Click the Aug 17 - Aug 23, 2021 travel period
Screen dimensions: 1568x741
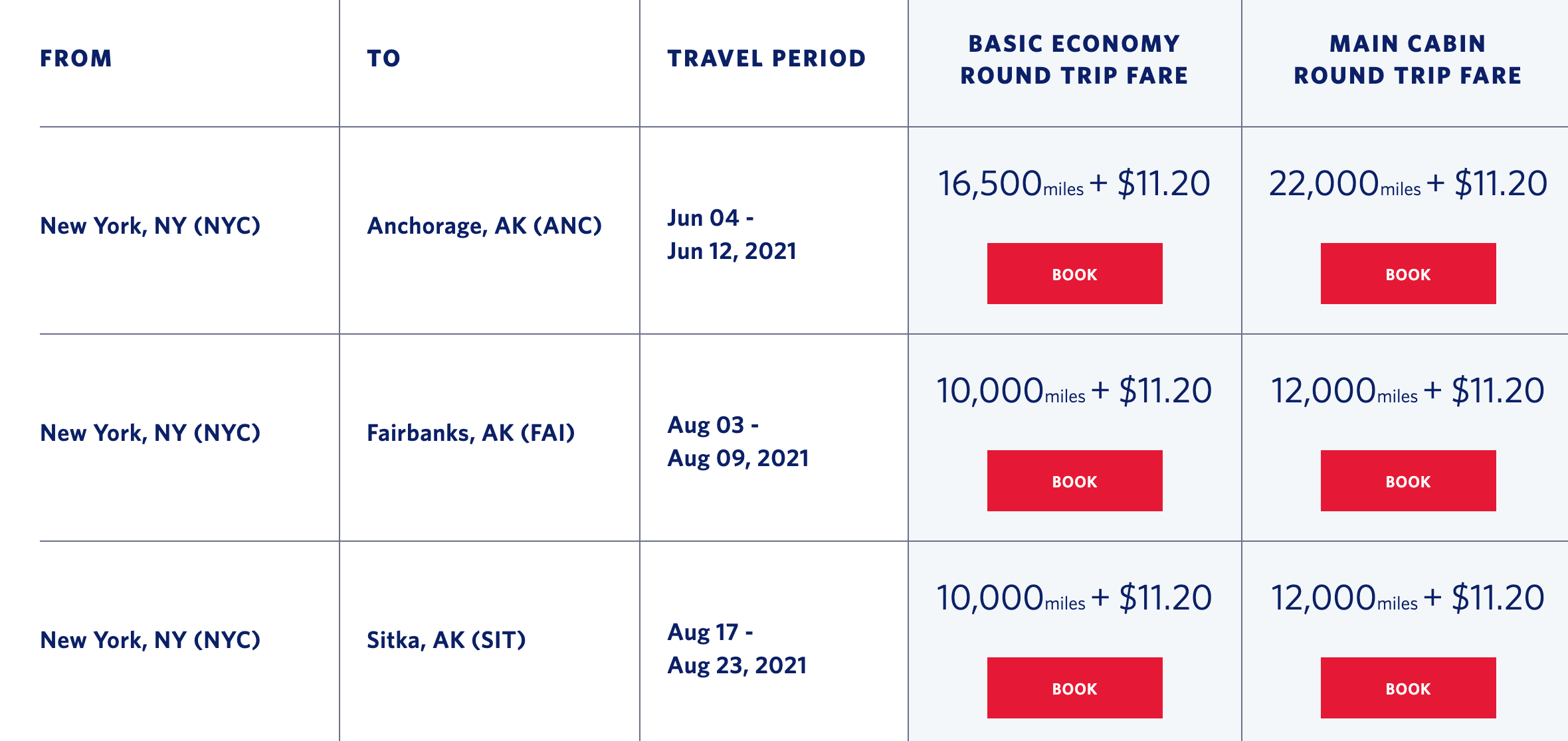tap(737, 649)
